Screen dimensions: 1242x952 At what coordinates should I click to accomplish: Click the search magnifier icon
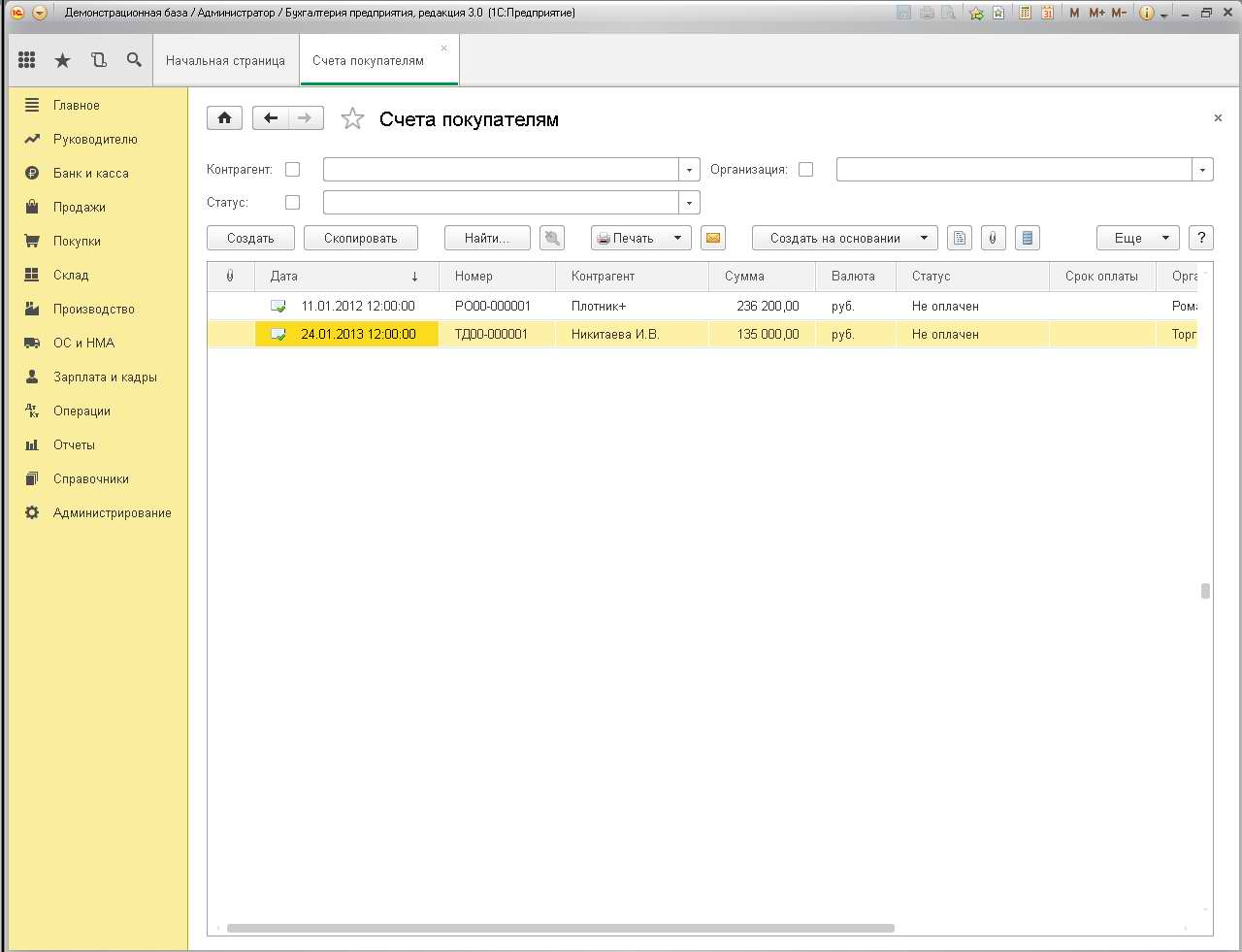[134, 60]
